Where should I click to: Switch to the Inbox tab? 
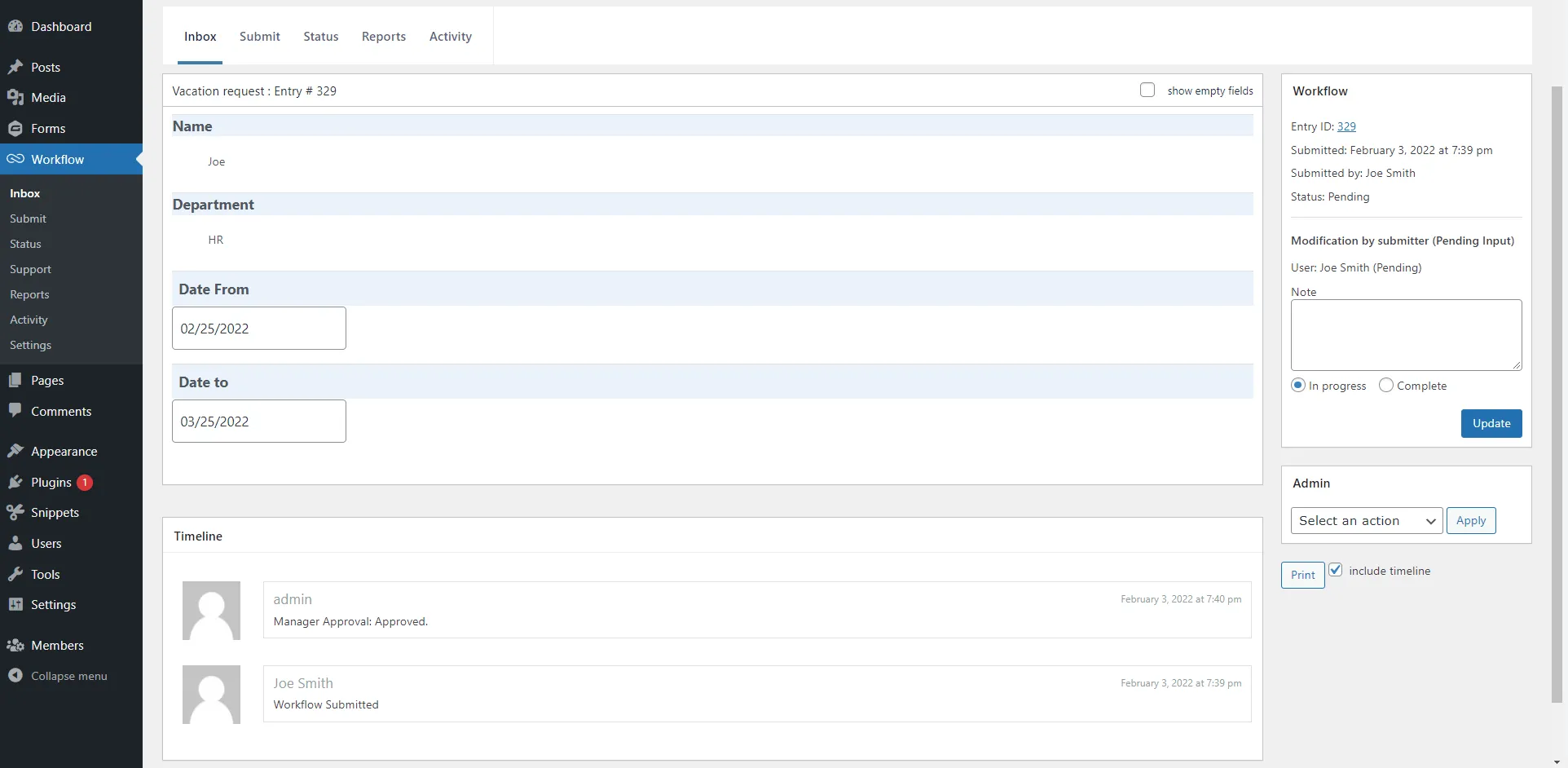tap(200, 37)
